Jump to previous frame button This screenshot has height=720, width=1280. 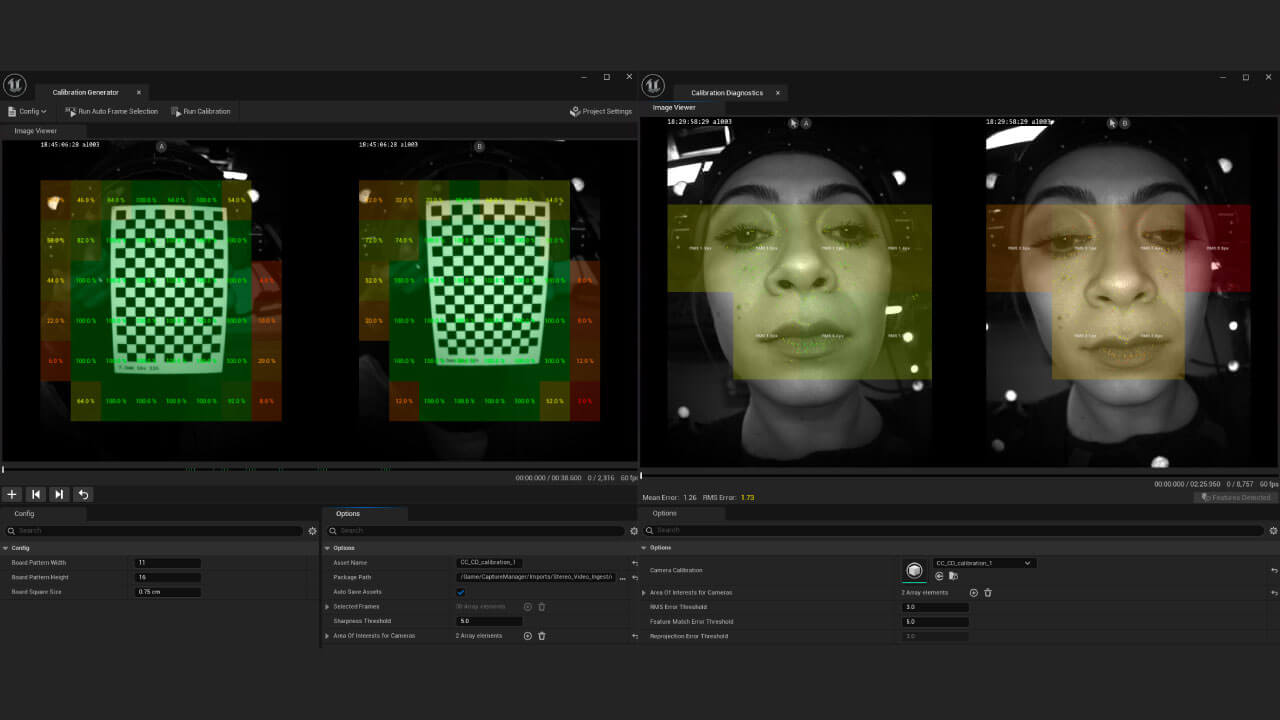[36, 494]
